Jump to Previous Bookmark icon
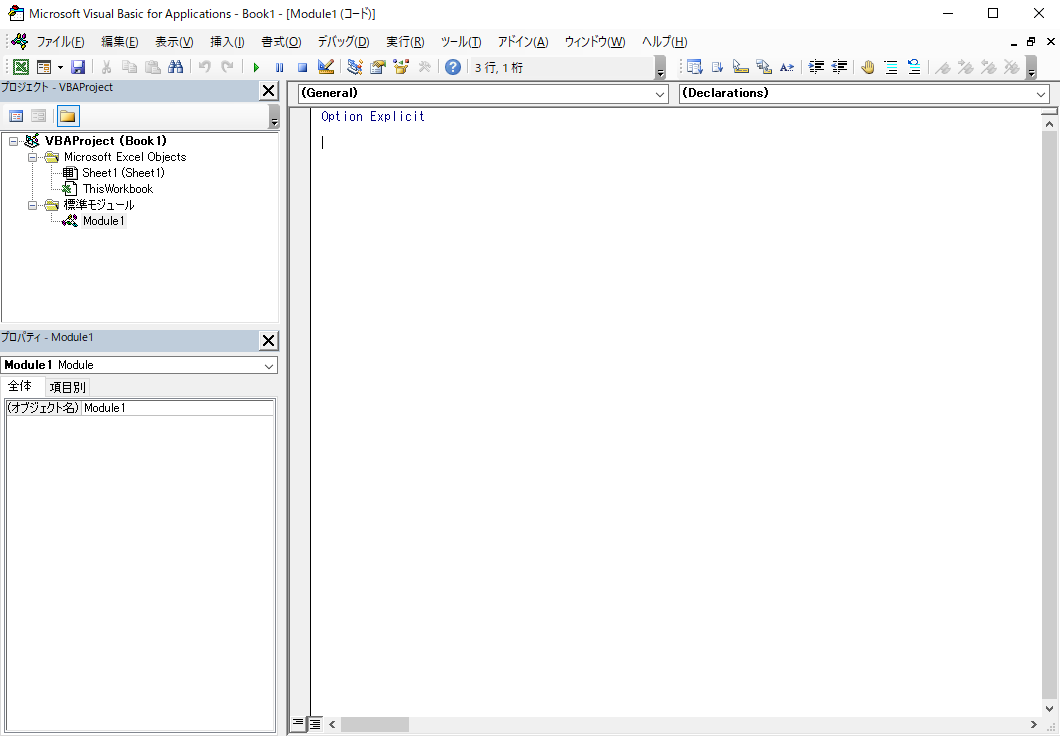The image size is (1060, 736). coord(988,67)
